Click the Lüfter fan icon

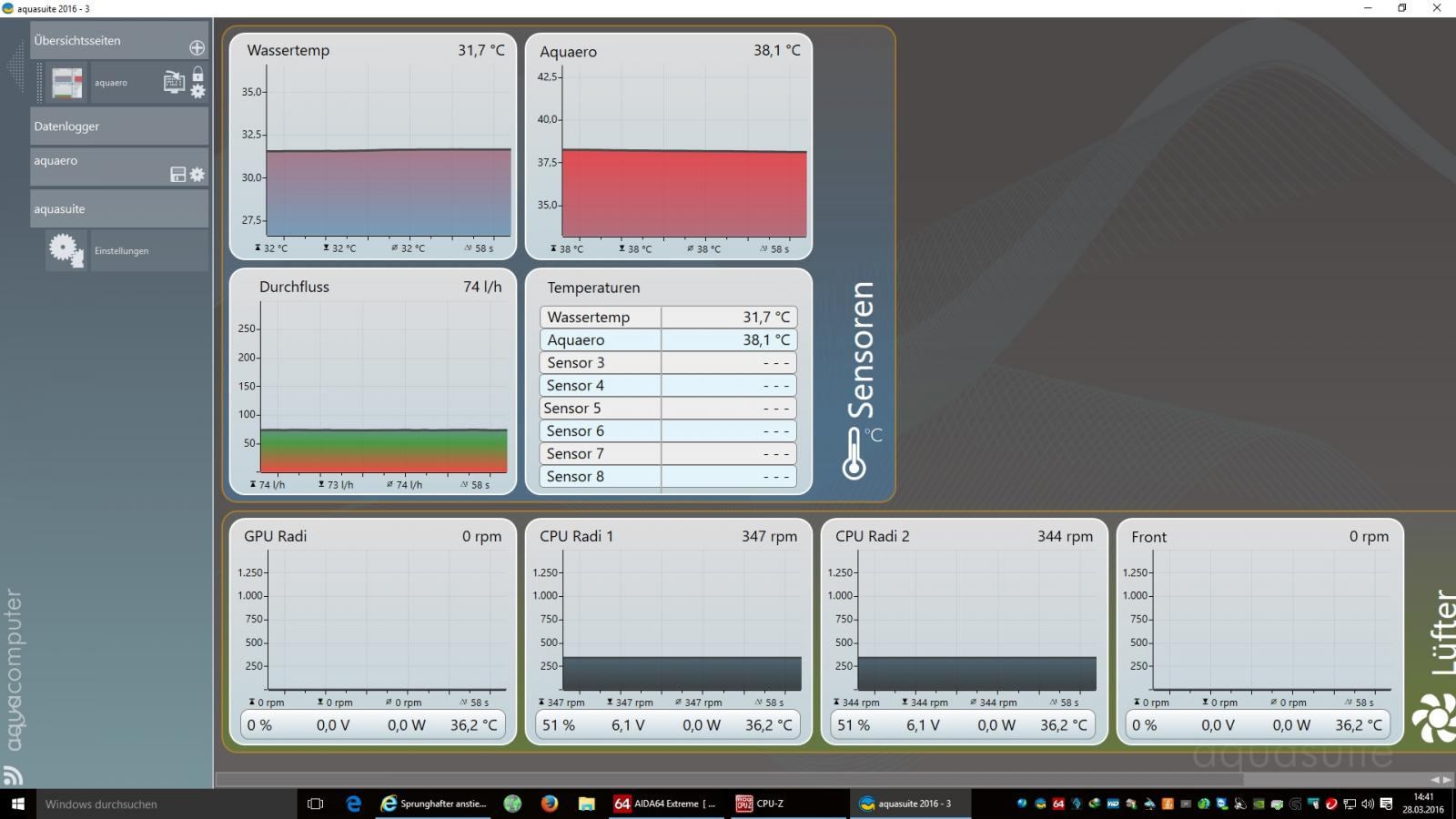(x=1433, y=718)
